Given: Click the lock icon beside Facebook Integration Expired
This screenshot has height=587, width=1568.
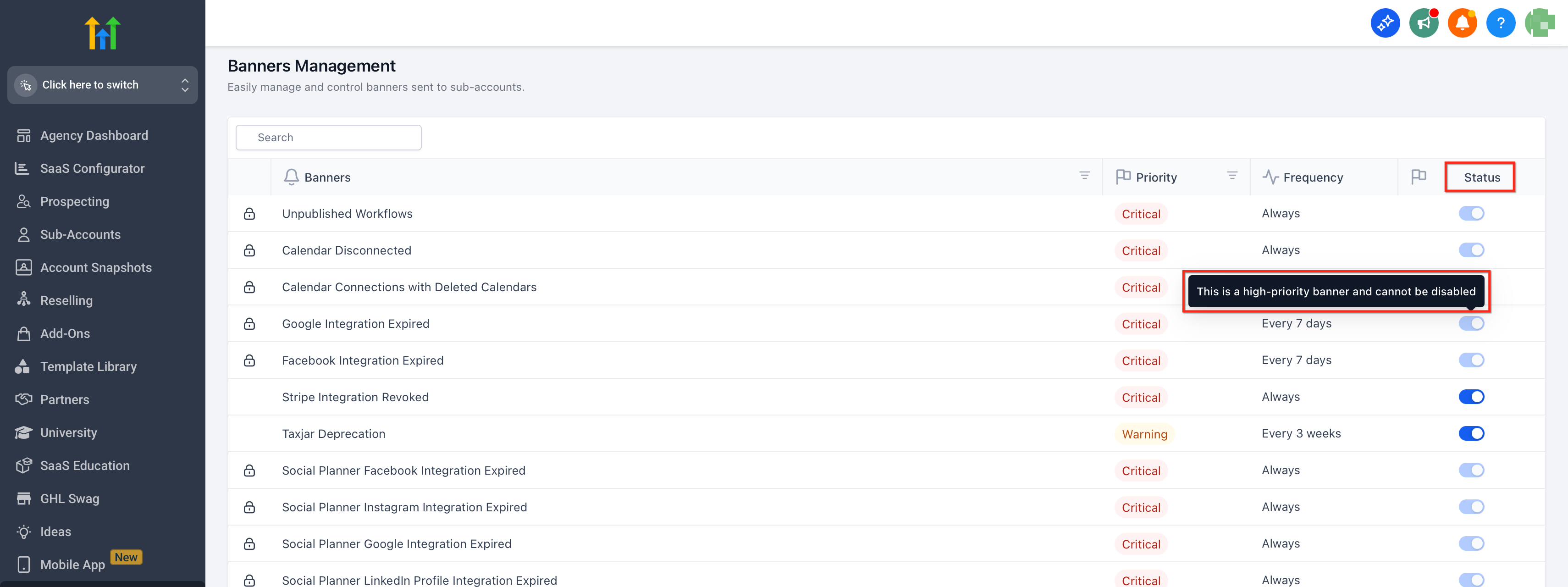Looking at the screenshot, I should point(249,360).
